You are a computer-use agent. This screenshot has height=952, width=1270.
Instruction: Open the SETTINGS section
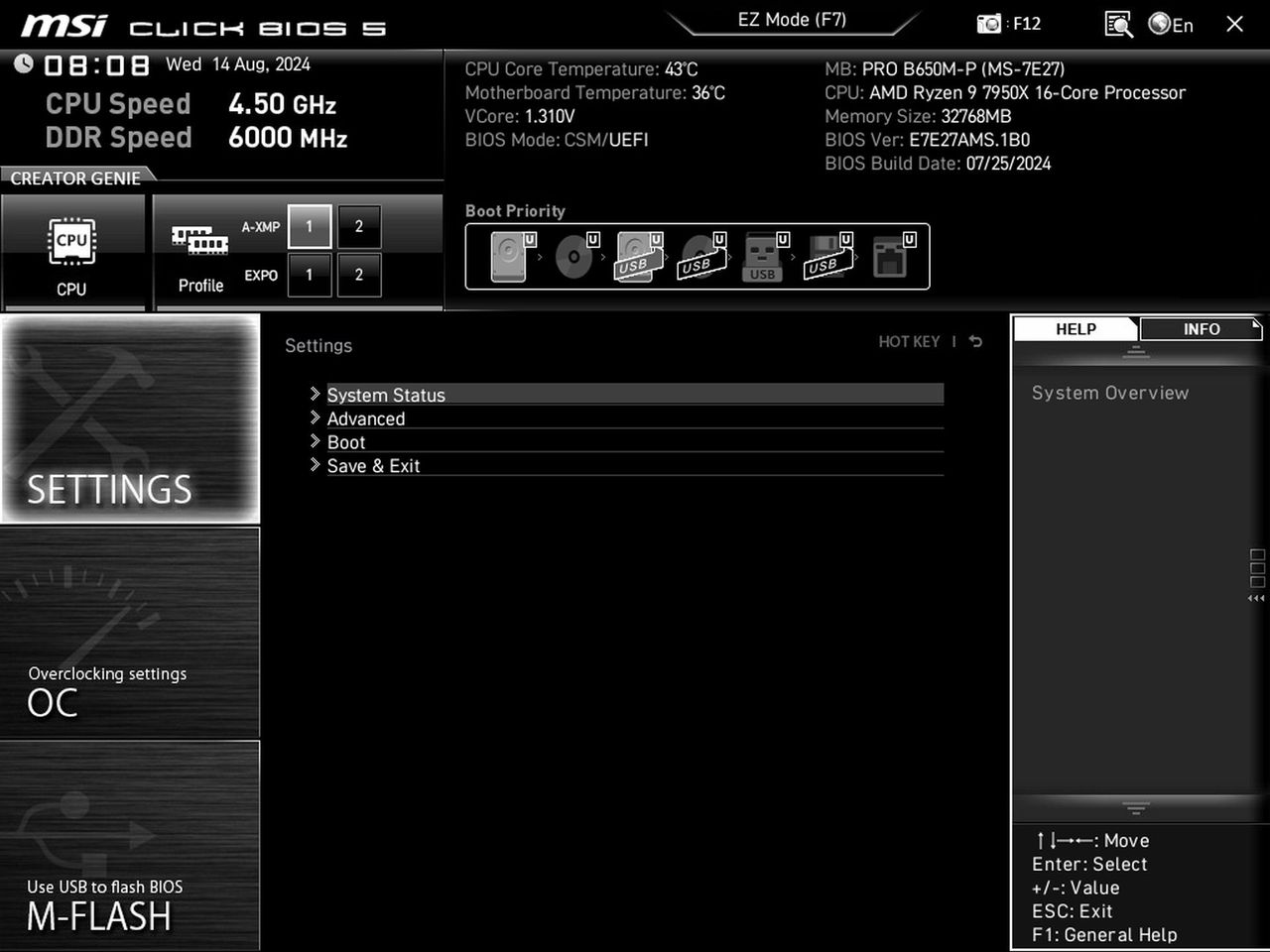coord(130,418)
